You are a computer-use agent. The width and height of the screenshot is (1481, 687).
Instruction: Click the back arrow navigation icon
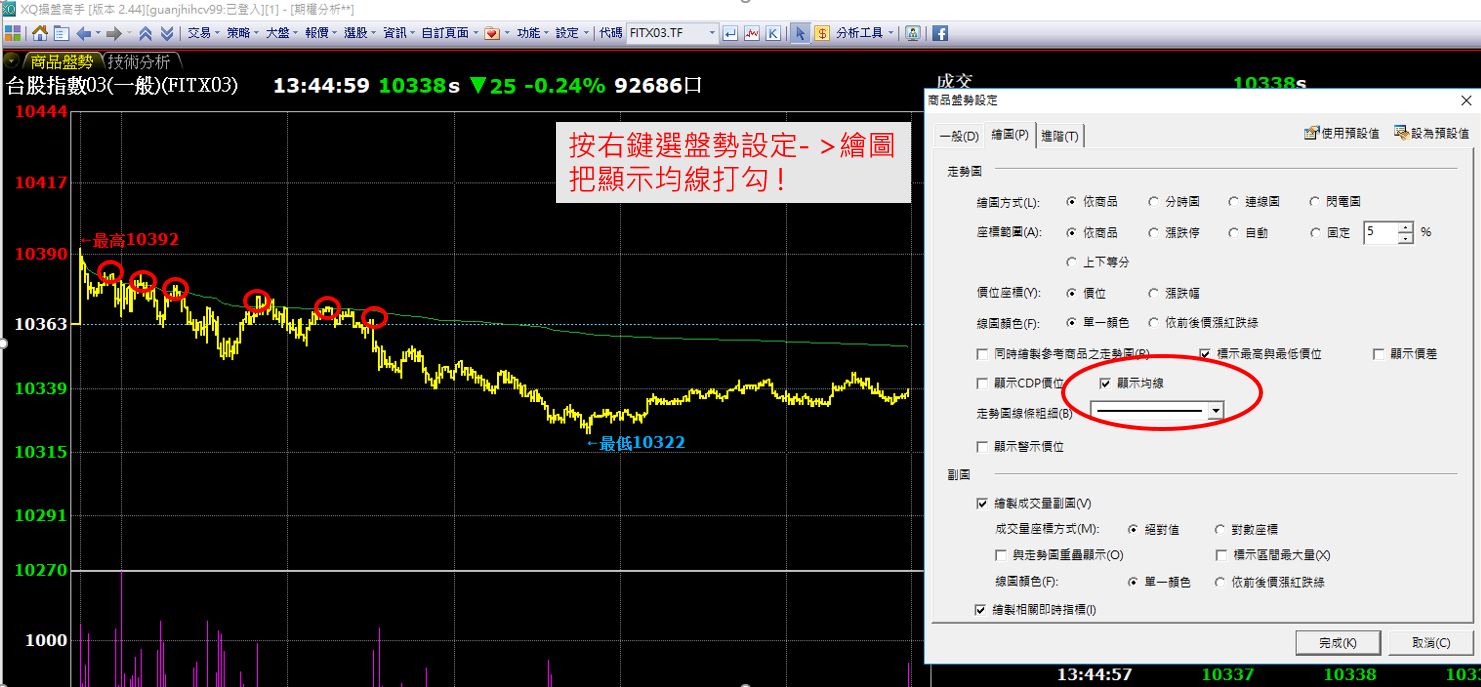(x=85, y=33)
